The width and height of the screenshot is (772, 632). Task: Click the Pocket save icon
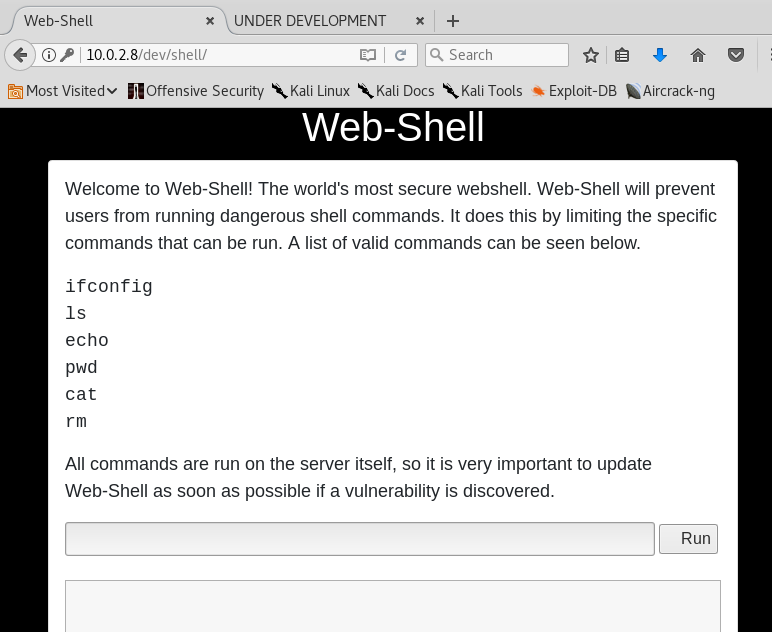point(736,55)
